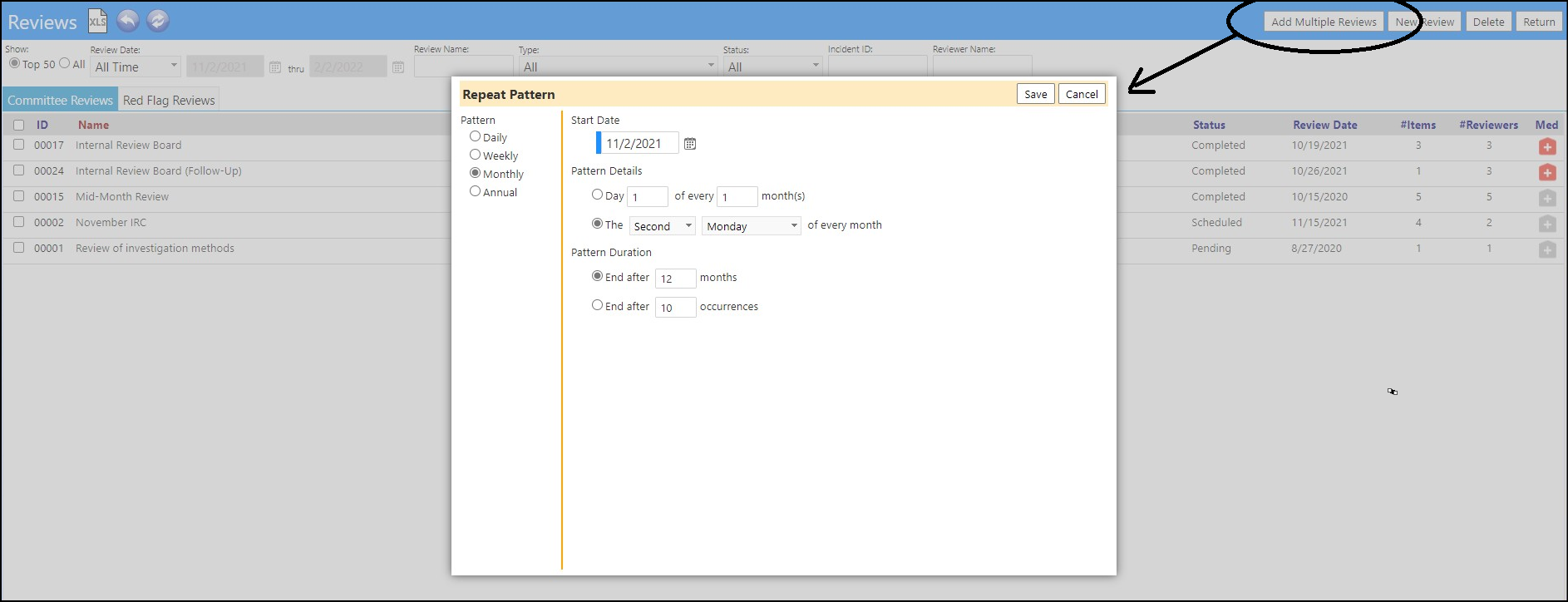Click the Day number input field
Viewport: 1568px width, 602px height.
click(648, 197)
